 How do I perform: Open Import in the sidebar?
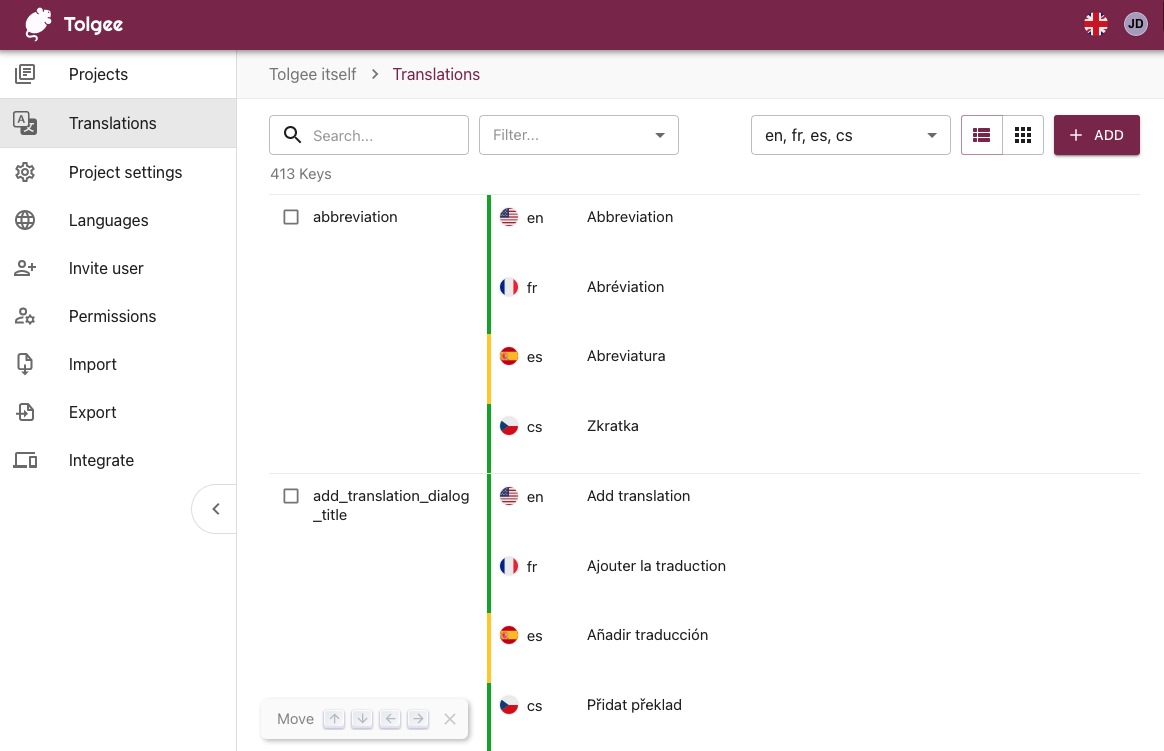point(118,364)
